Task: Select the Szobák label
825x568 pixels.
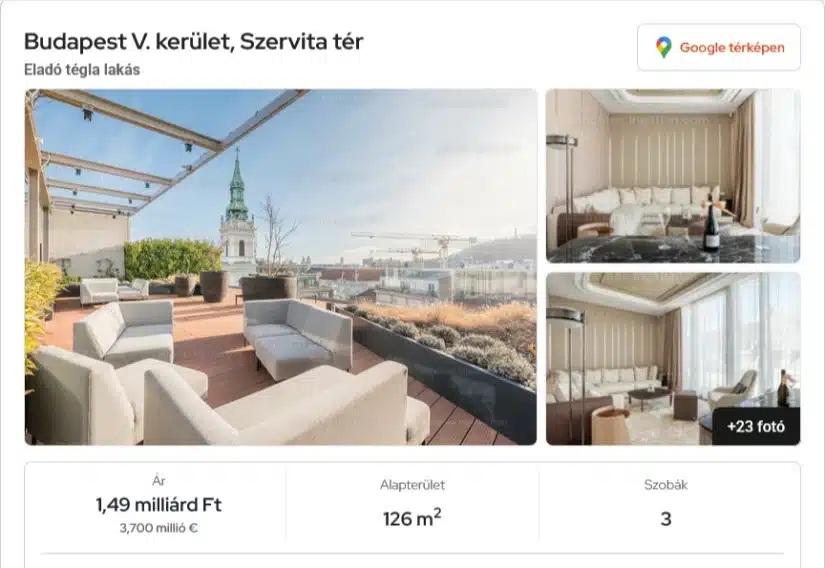Action: [666, 485]
